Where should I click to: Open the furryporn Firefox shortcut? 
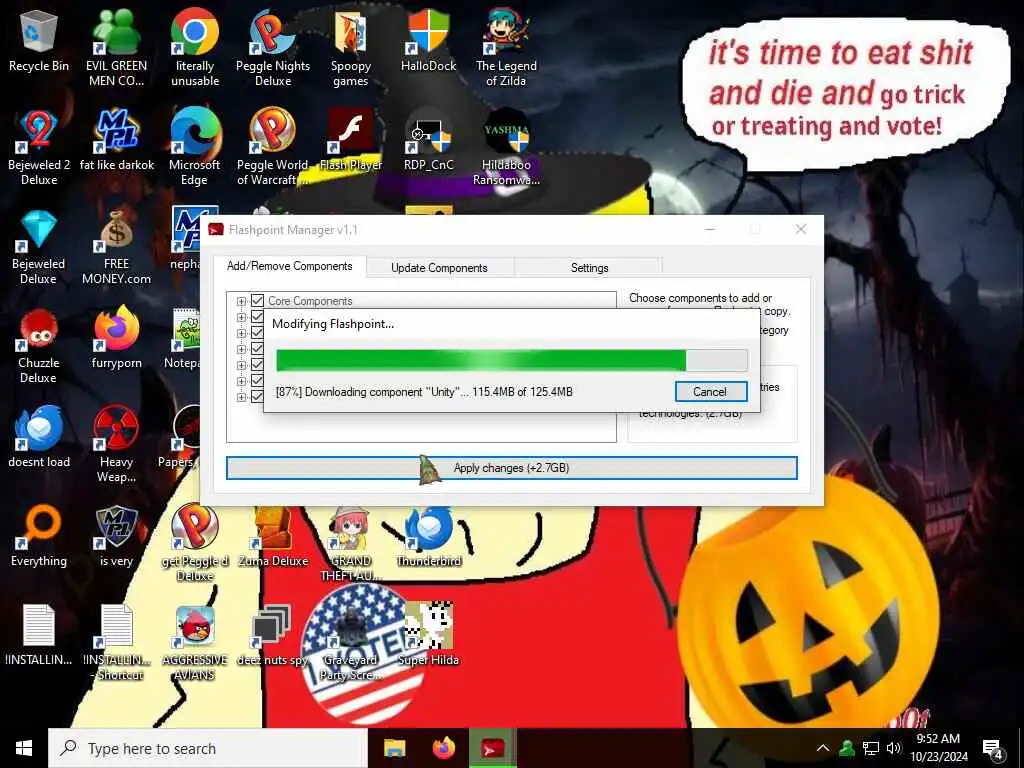click(116, 339)
